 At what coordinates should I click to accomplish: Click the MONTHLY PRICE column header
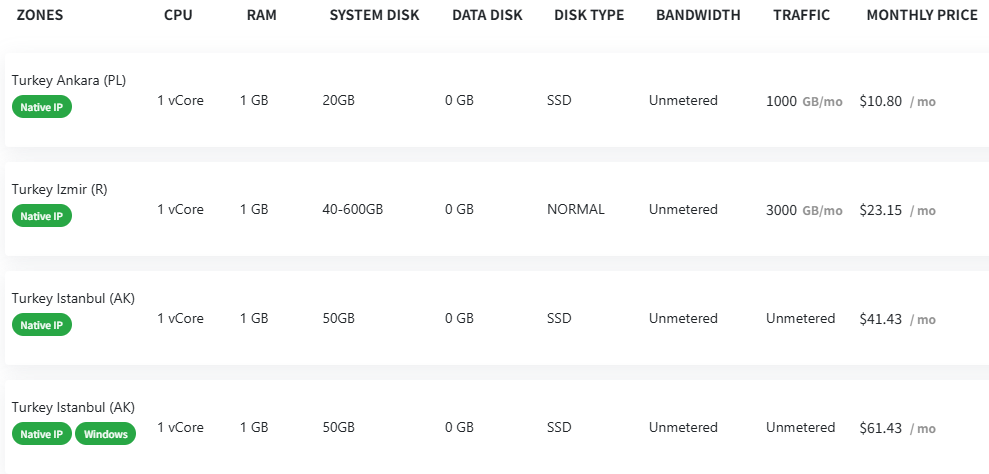[x=922, y=15]
